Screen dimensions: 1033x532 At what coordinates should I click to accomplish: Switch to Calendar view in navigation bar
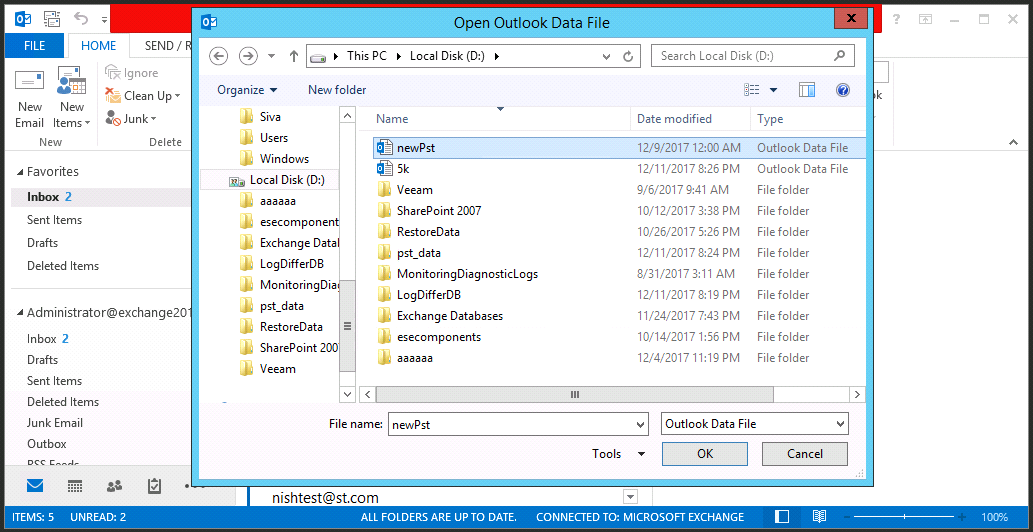[x=75, y=487]
